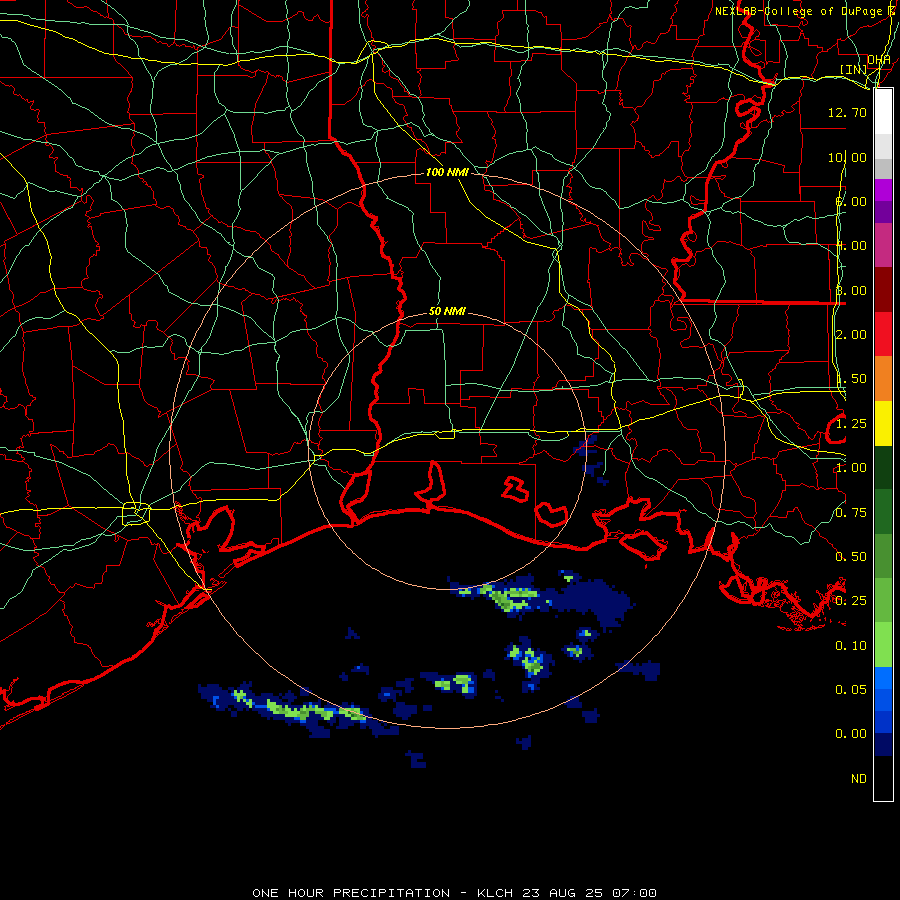Click the 2.00 legend value
Viewport: 900px width, 900px height.
pos(851,335)
